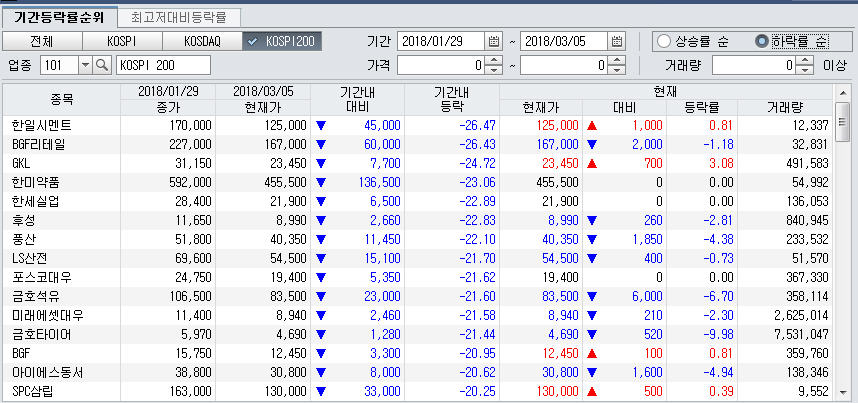Increase the maximum price with up stepper

617,61
